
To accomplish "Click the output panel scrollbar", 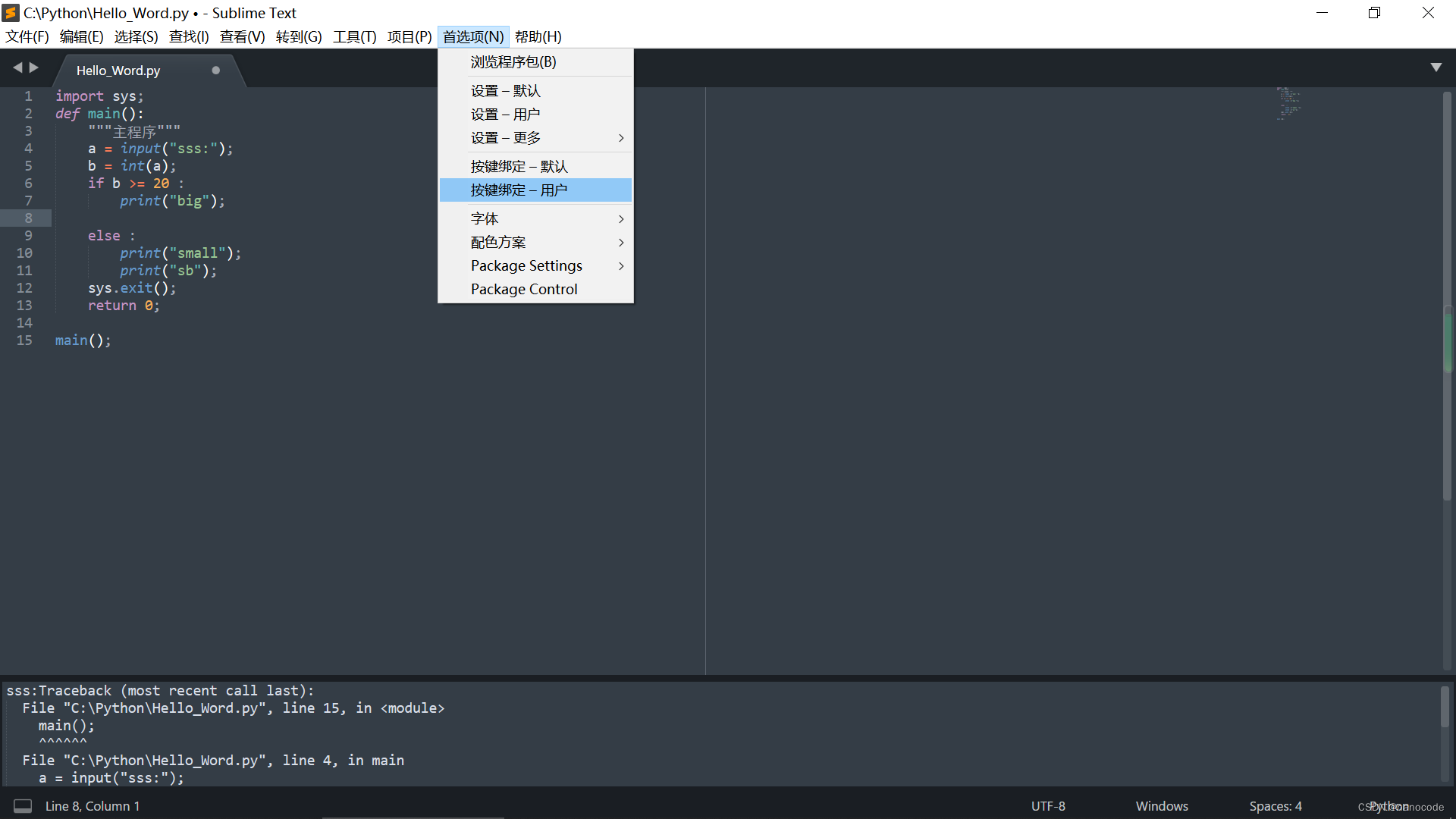I will [x=1445, y=707].
